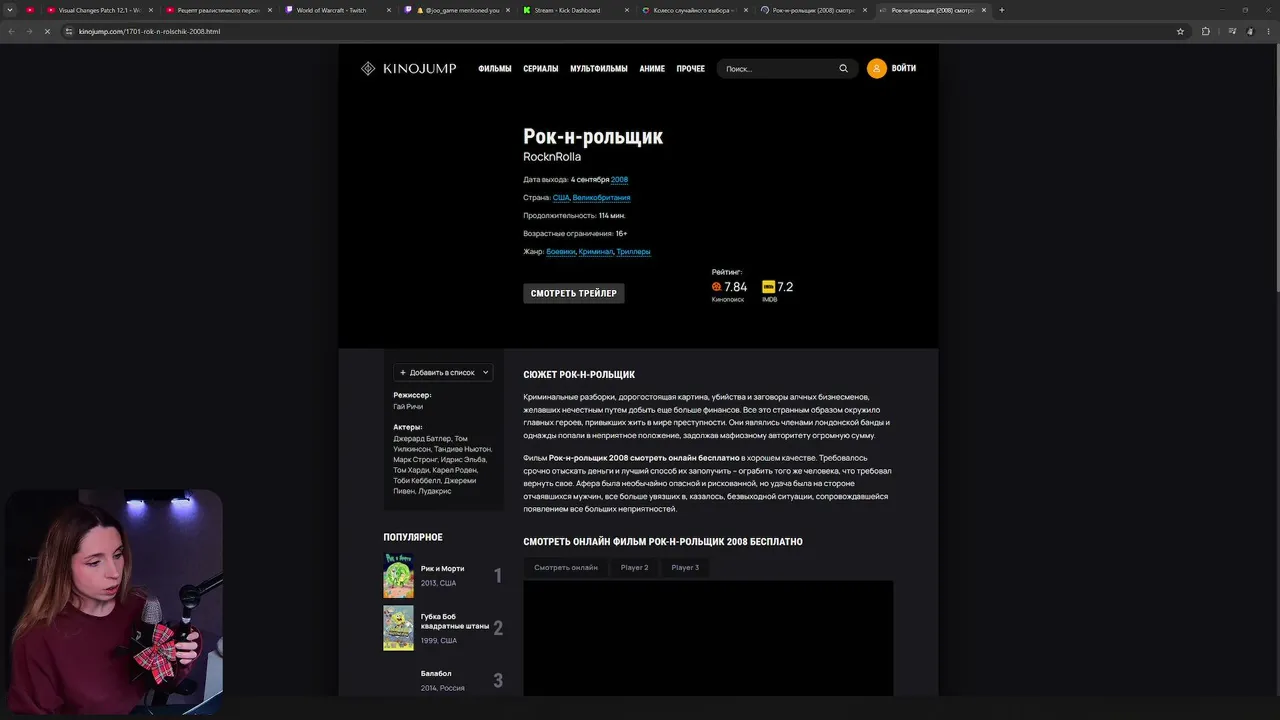View site information icon in address bar

click(x=69, y=31)
